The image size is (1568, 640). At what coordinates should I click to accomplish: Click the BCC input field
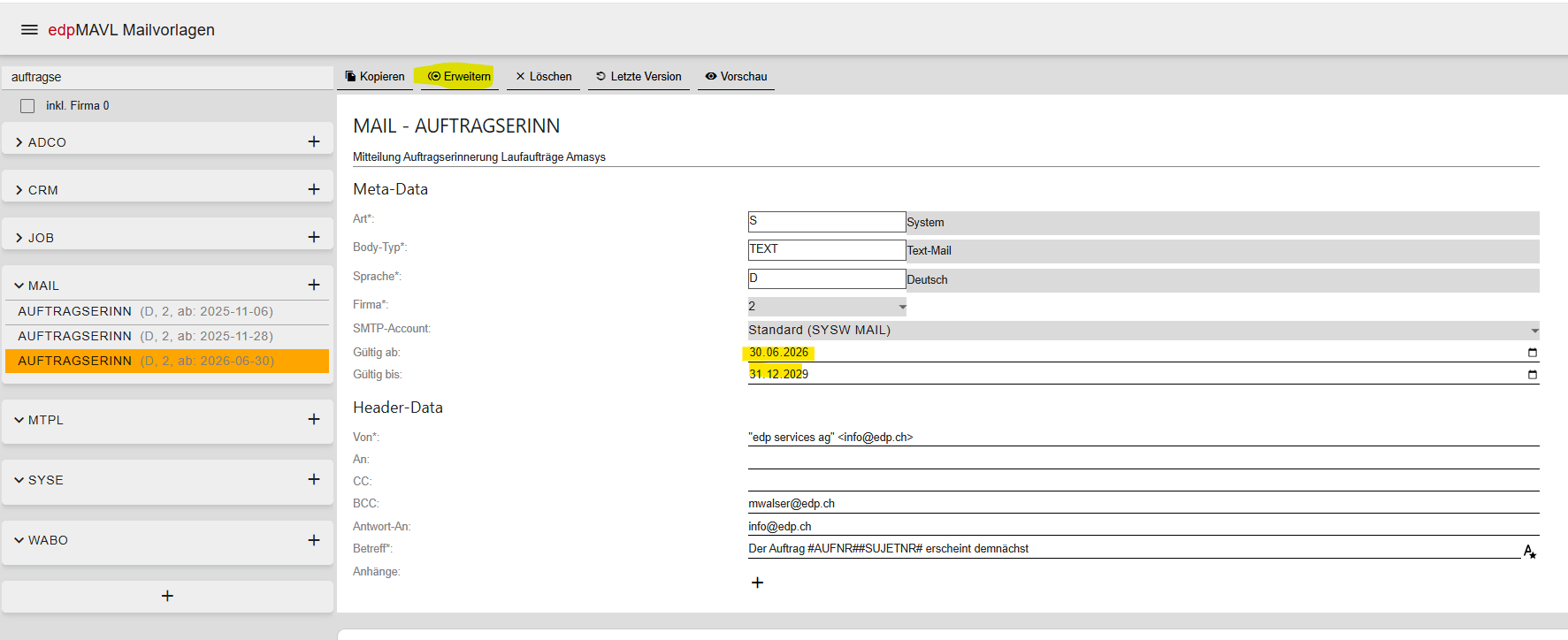click(1143, 503)
